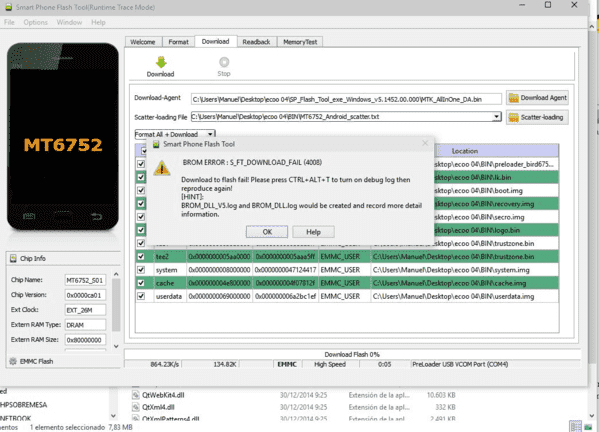Switch to the Readback tab
Viewport: 599px width, 432px height.
256,42
